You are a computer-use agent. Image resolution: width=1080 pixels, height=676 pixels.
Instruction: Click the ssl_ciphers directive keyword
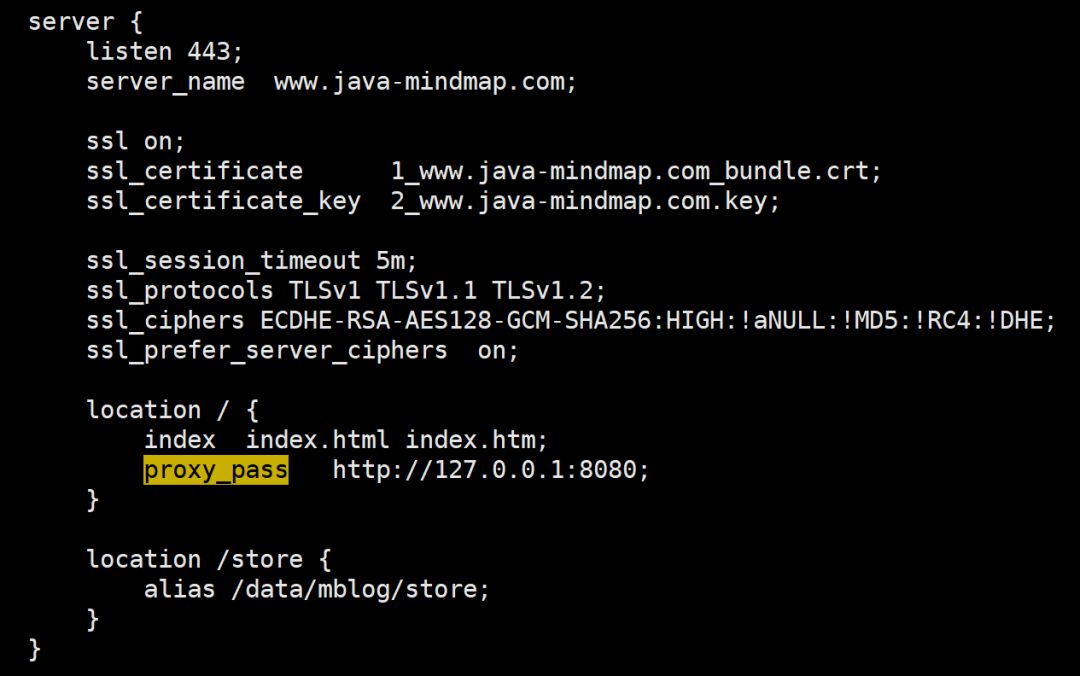165,321
